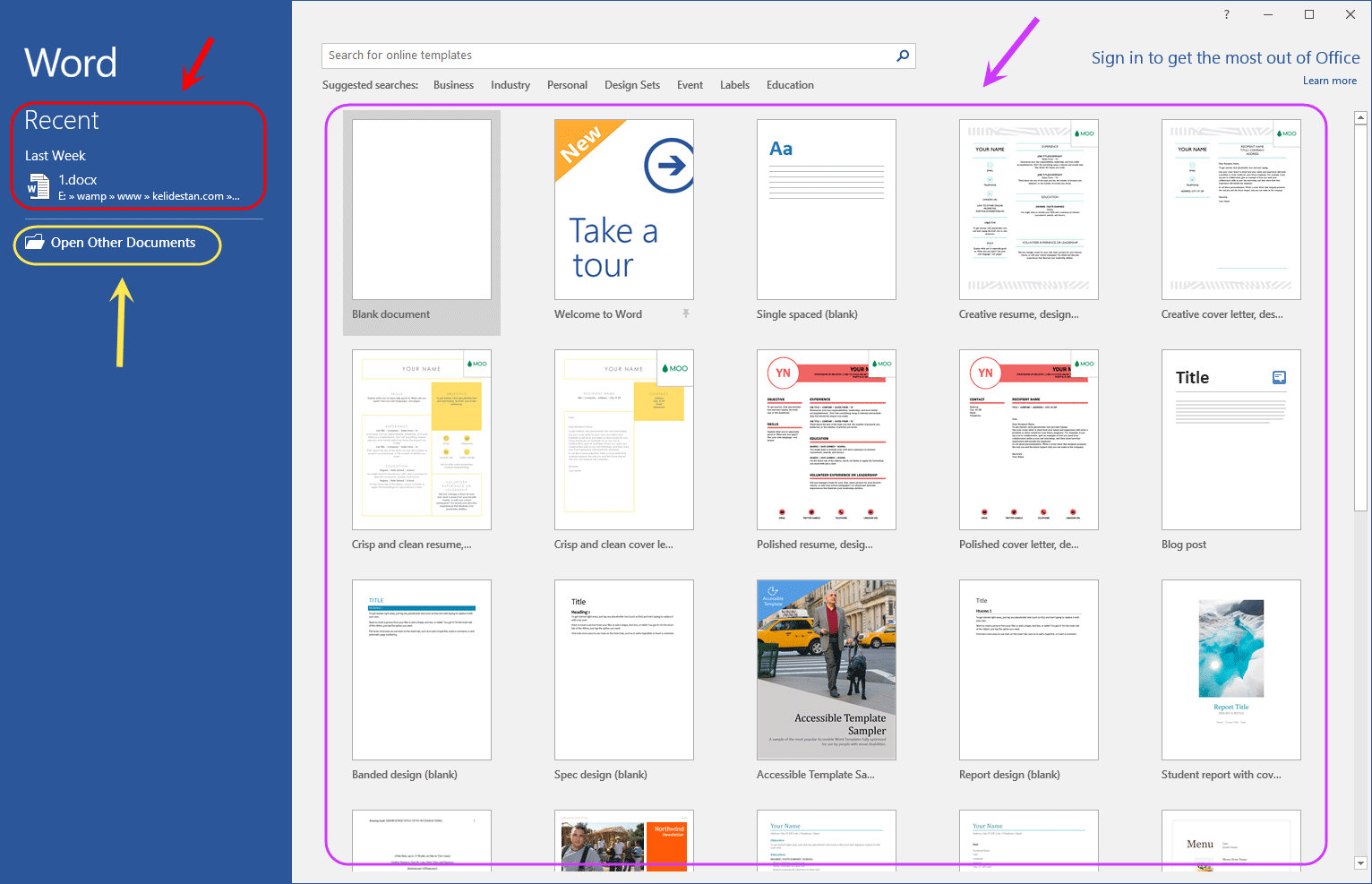This screenshot has width=1372, height=884.
Task: Minimize the Word window
Action: (x=1268, y=14)
